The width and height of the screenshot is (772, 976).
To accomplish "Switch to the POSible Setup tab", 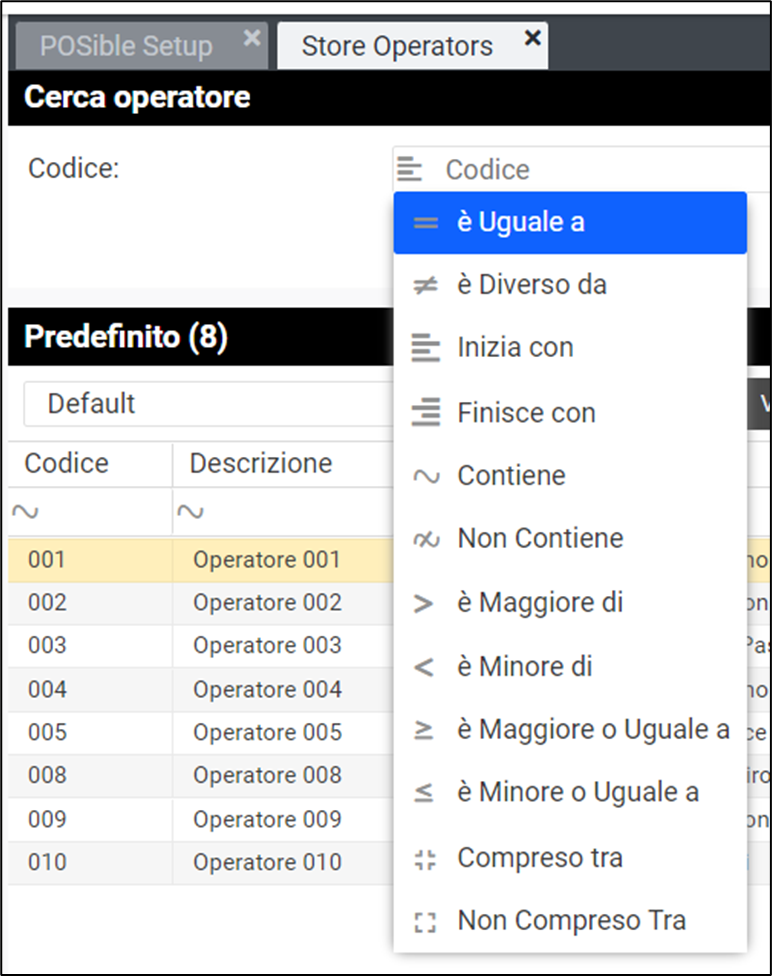I will coord(126,46).
